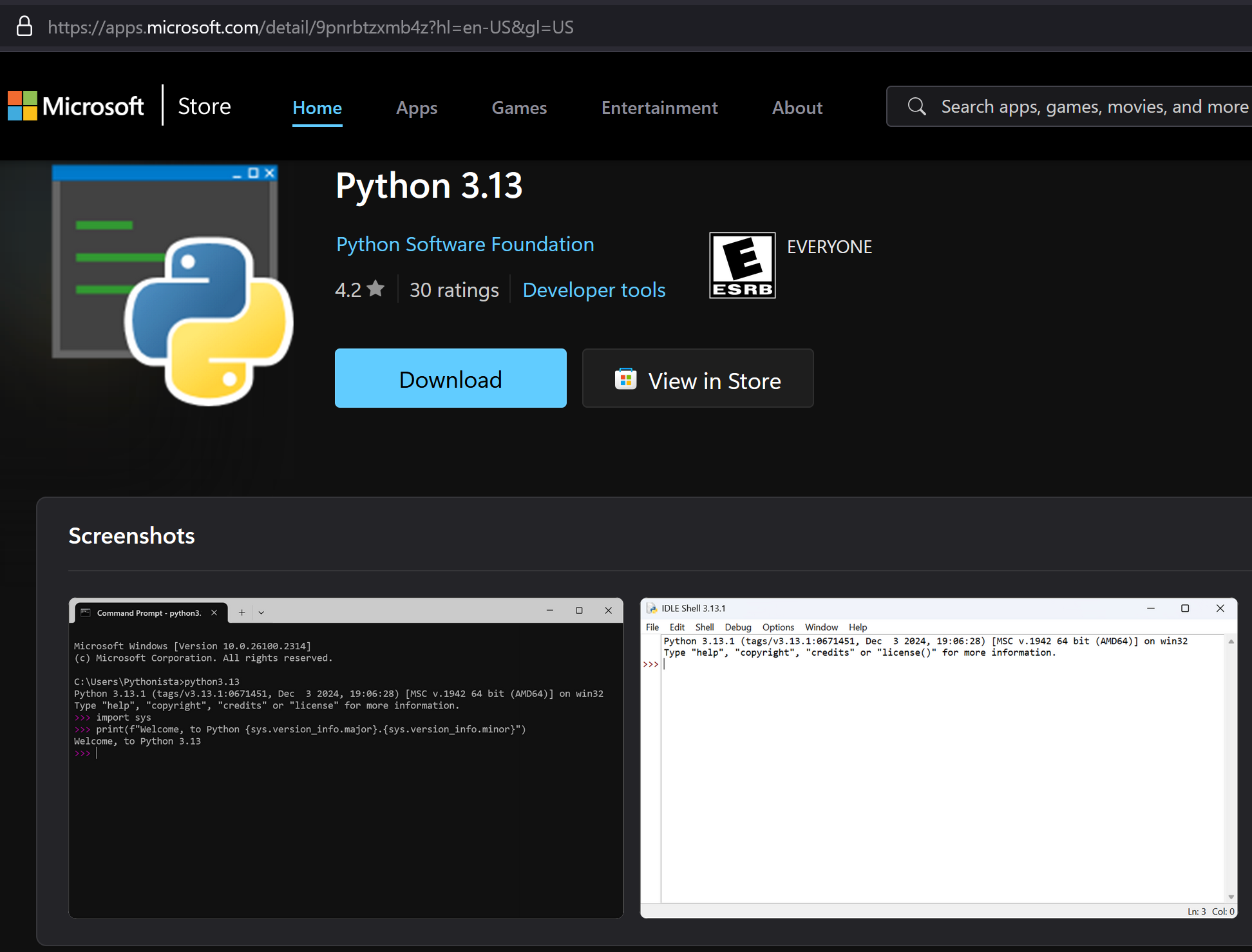This screenshot has height=952, width=1252.
Task: Select the Entertainment navigation tab
Action: [659, 107]
